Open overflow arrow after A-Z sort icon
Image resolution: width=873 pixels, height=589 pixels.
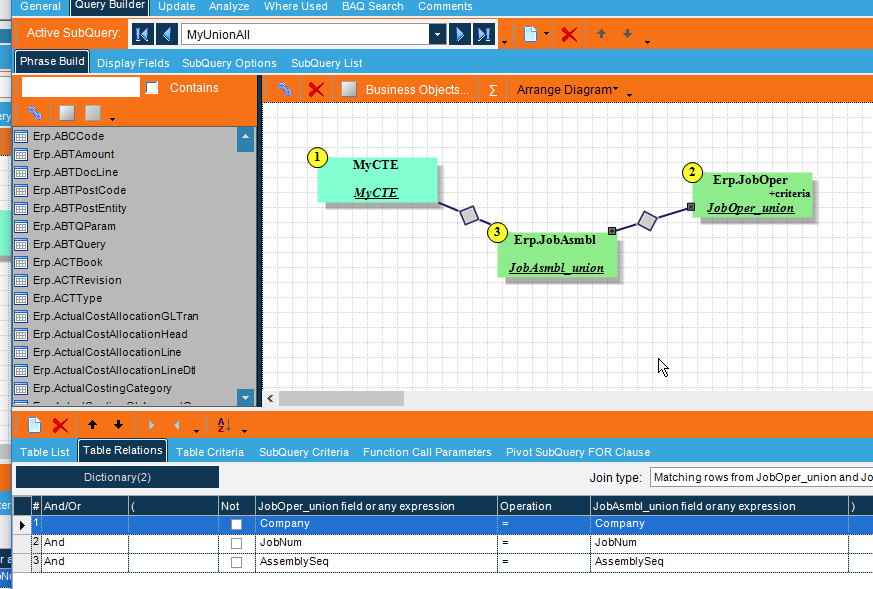244,430
